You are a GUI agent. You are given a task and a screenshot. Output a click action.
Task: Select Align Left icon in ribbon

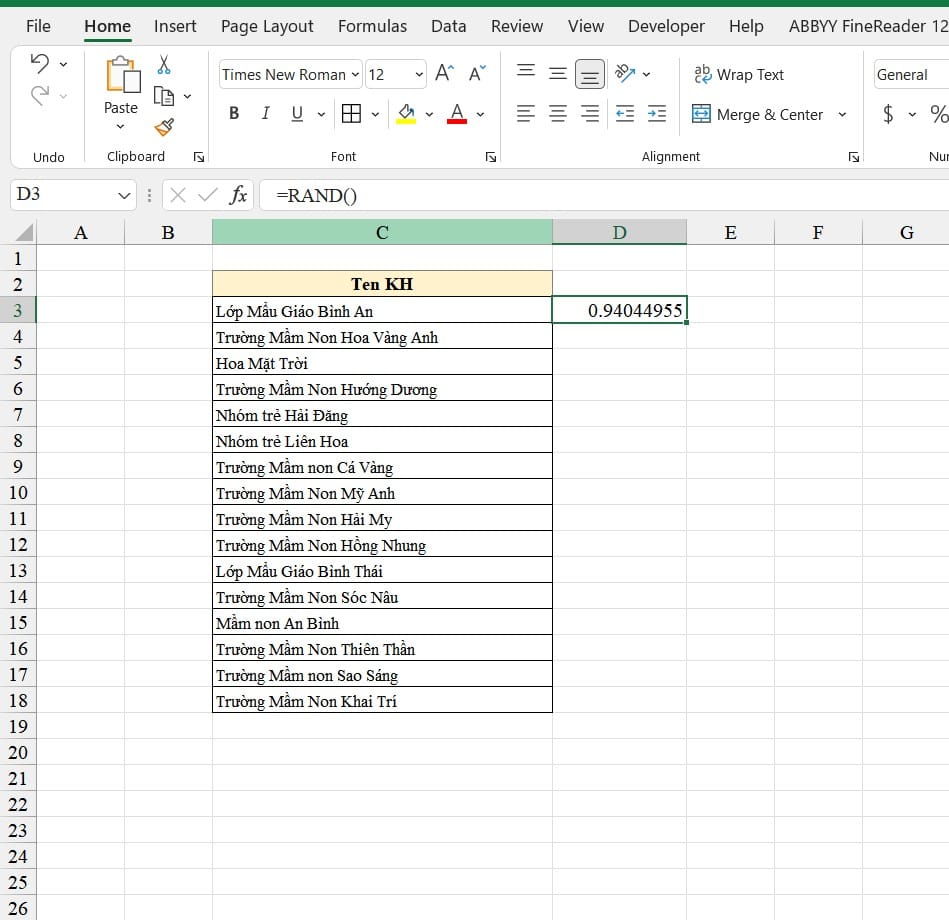pos(526,114)
